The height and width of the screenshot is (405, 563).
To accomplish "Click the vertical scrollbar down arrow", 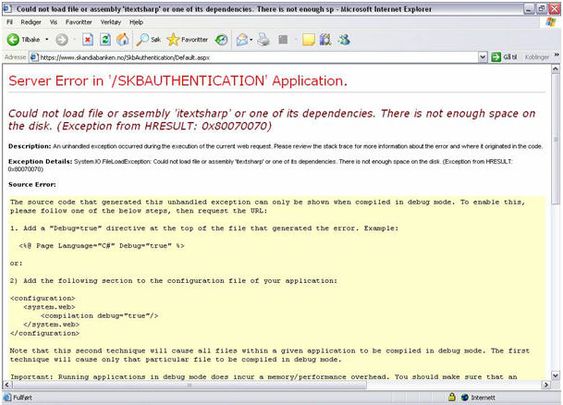I will pos(555,376).
